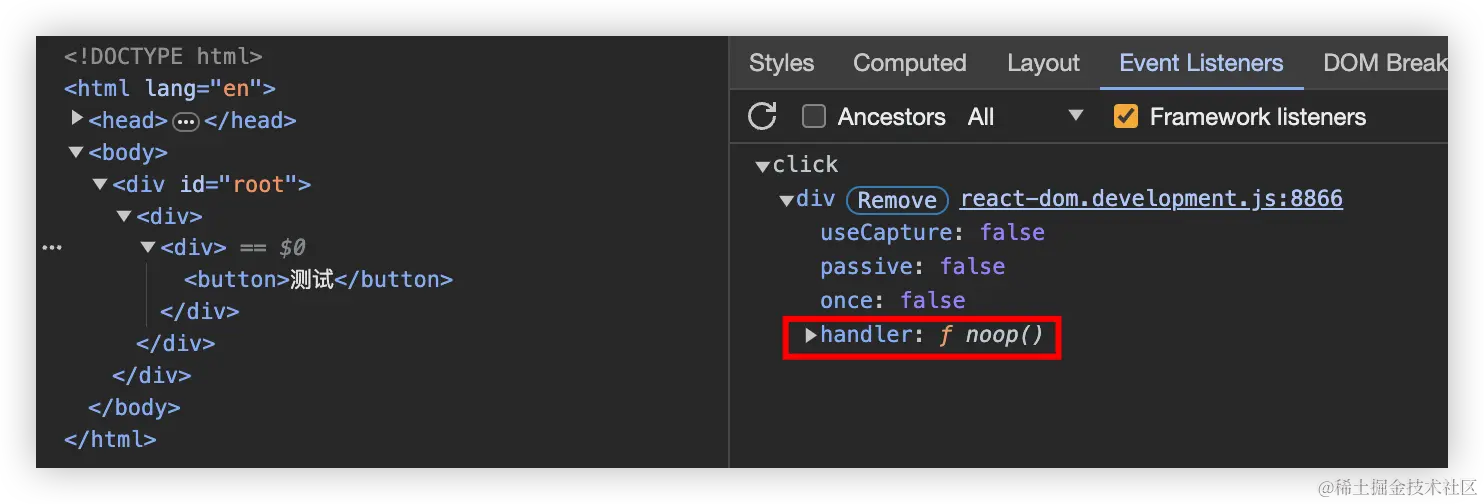1484x504 pixels.
Task: Click the refresh event listeners icon
Action: pyautogui.click(x=762, y=117)
